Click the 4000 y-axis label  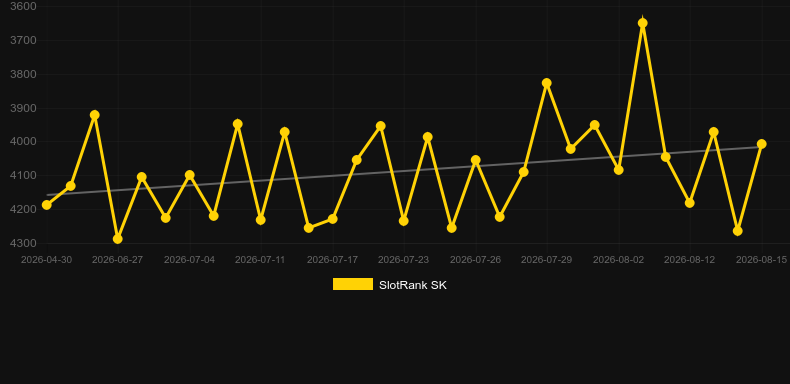(x=23, y=142)
